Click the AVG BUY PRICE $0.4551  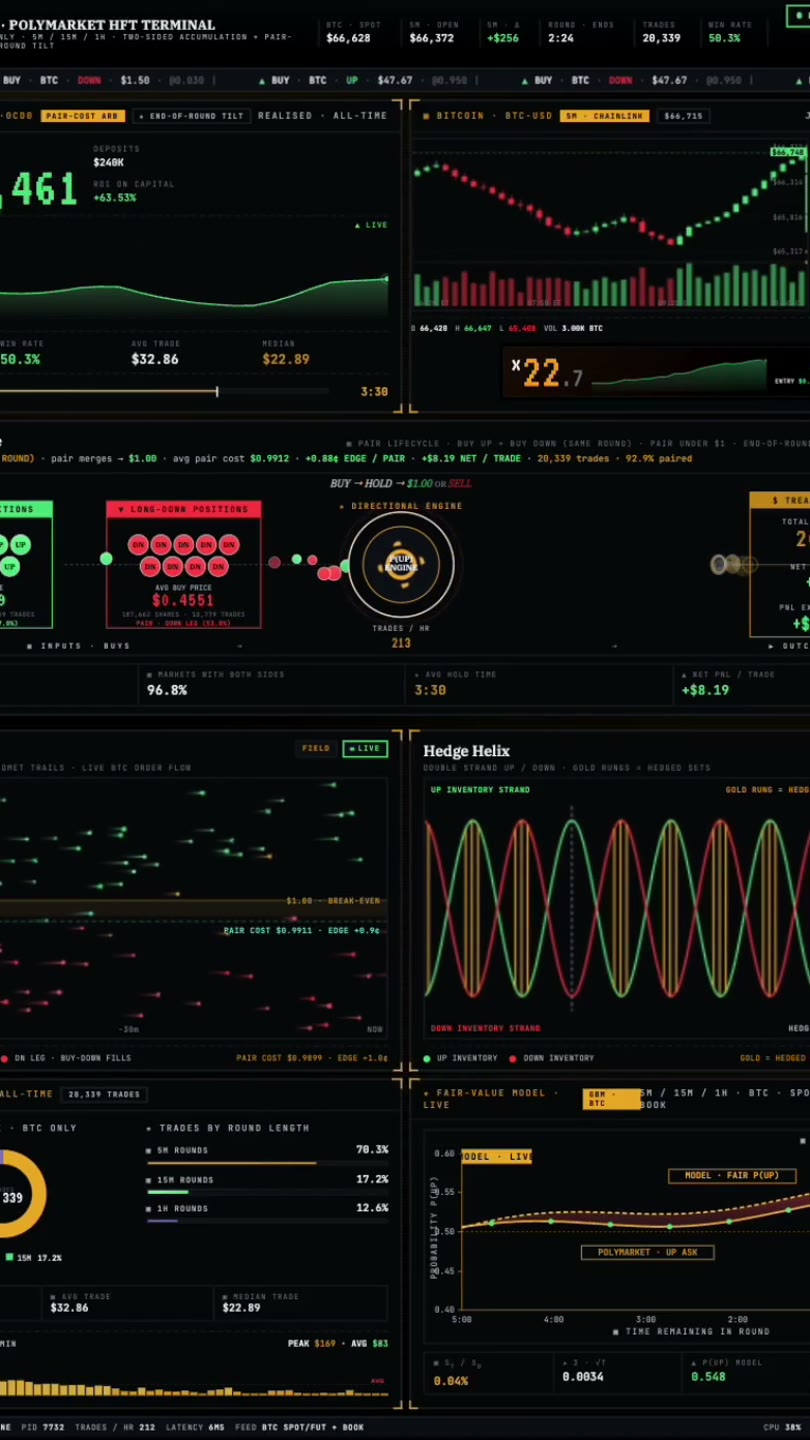[x=183, y=600]
